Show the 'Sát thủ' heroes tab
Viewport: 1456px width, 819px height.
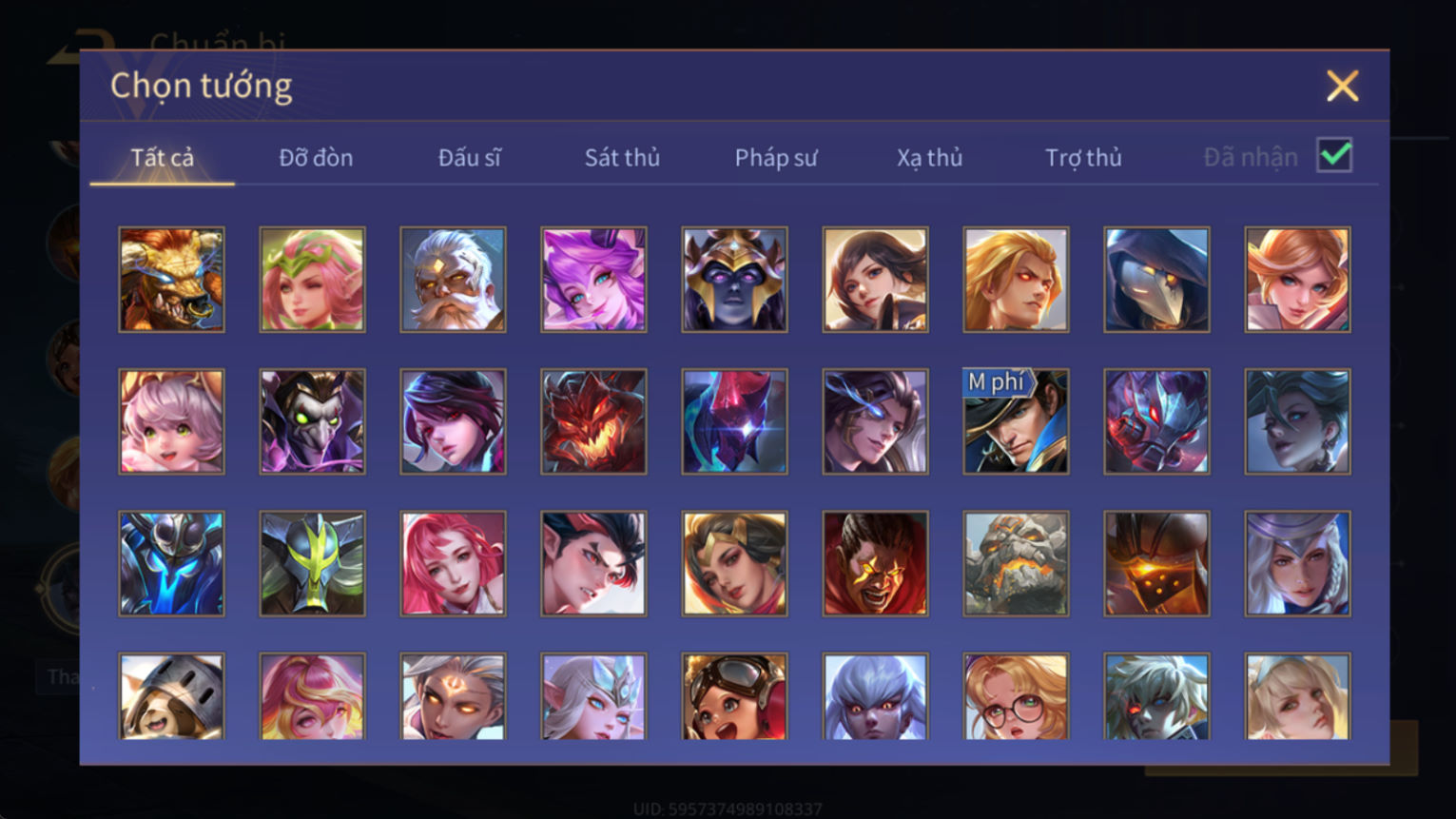click(622, 158)
